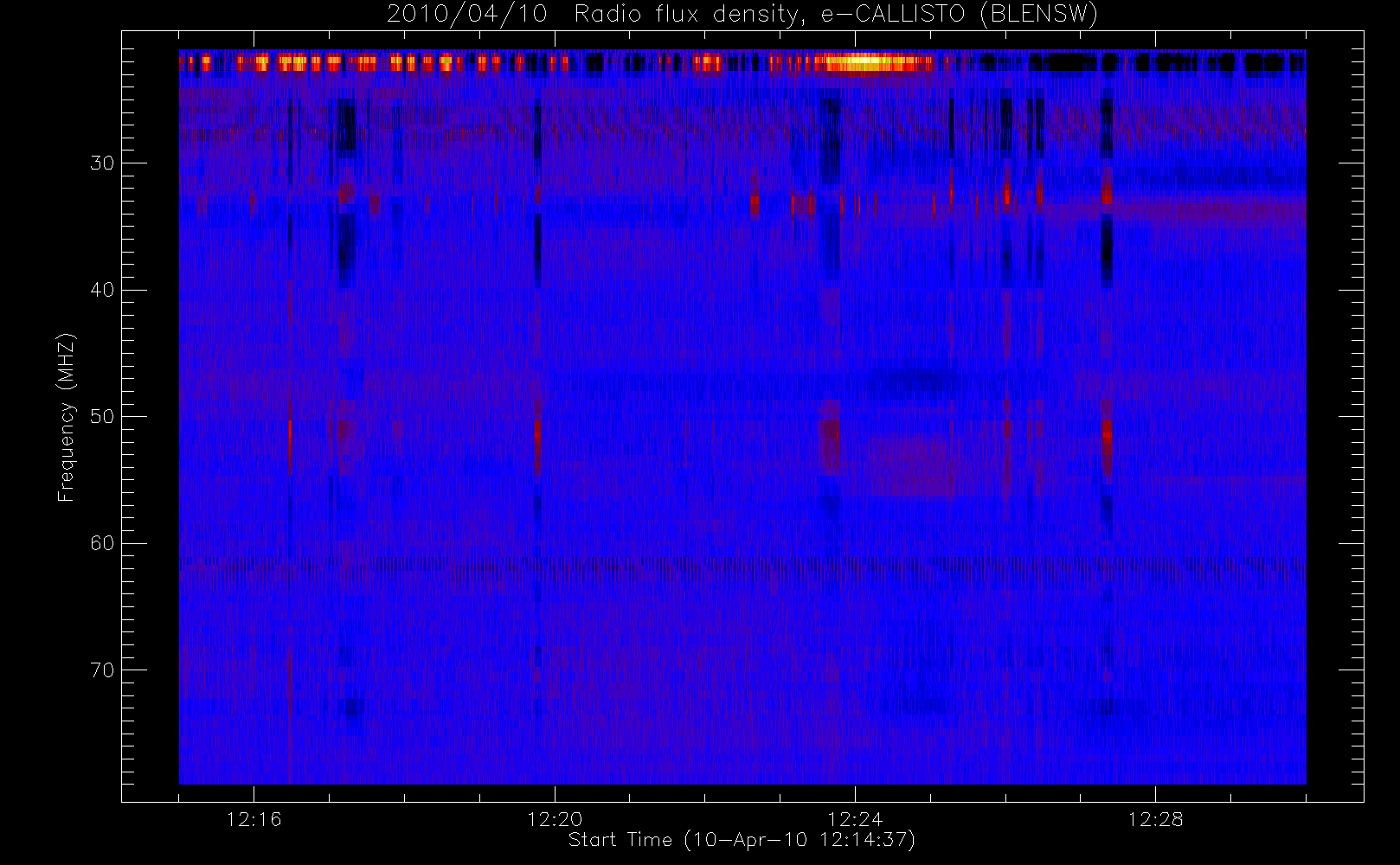
Task: Click the '60' frequency tick label
Action: pyautogui.click(x=102, y=543)
